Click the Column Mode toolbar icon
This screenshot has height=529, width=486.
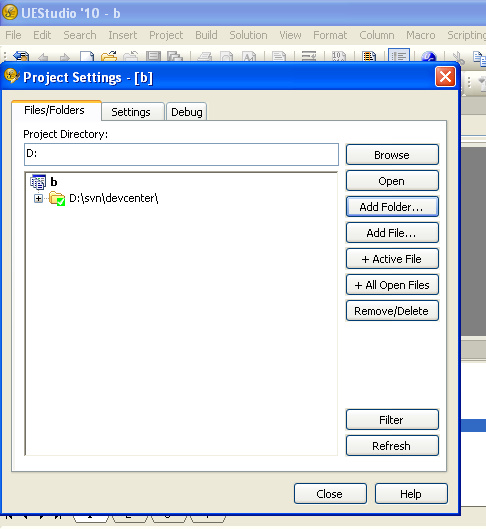point(369,56)
